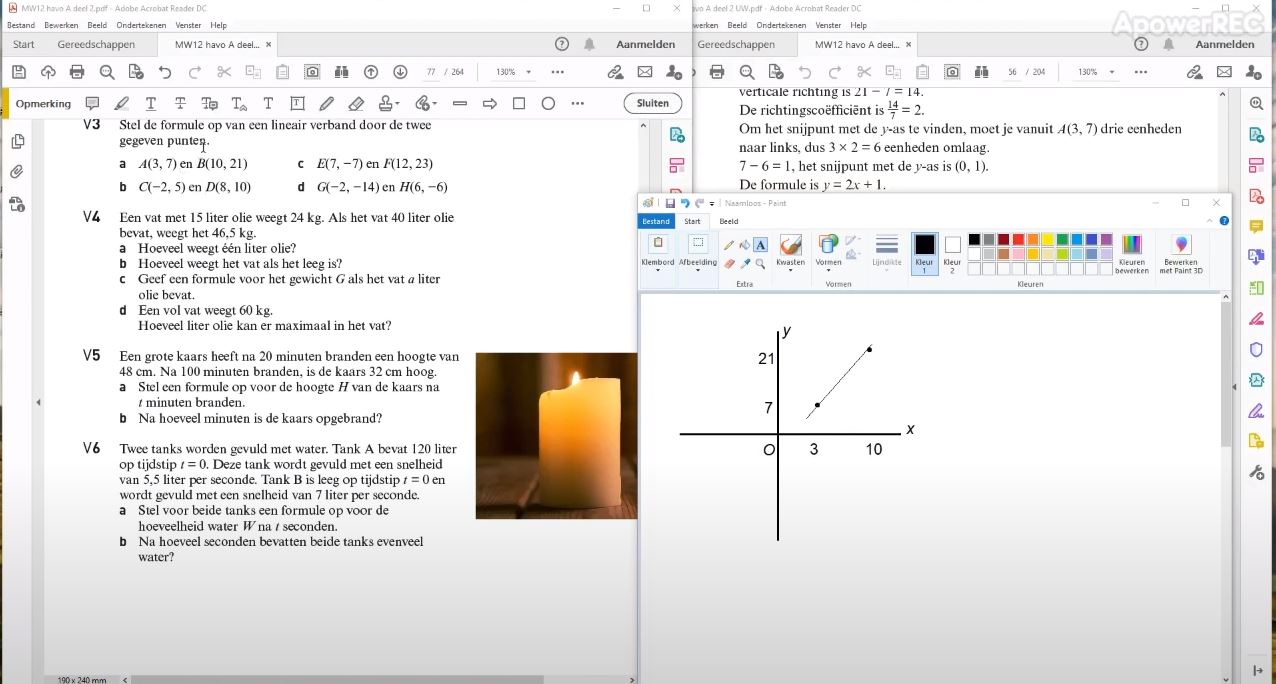Screen dimensions: 1276x684
Task: Open Kleuren bewerken in Paint
Action: (1131, 253)
